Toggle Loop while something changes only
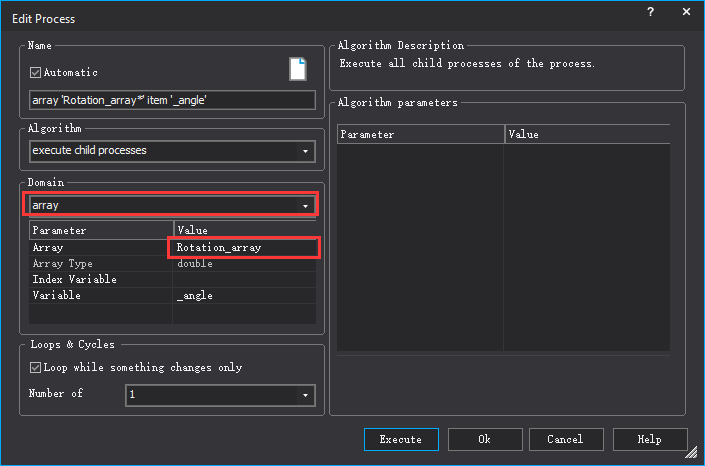The width and height of the screenshot is (705, 466). (37, 367)
